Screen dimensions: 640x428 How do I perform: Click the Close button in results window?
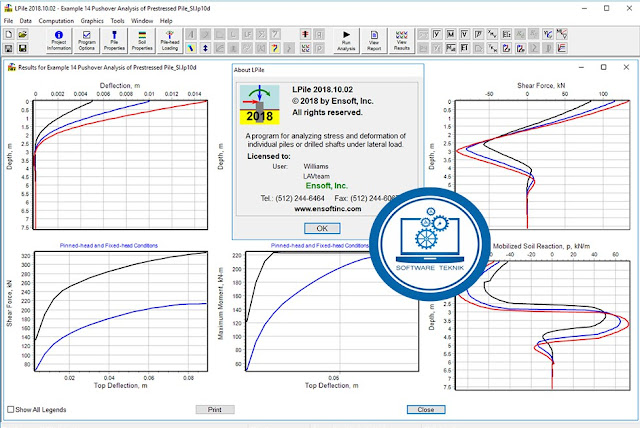426,410
